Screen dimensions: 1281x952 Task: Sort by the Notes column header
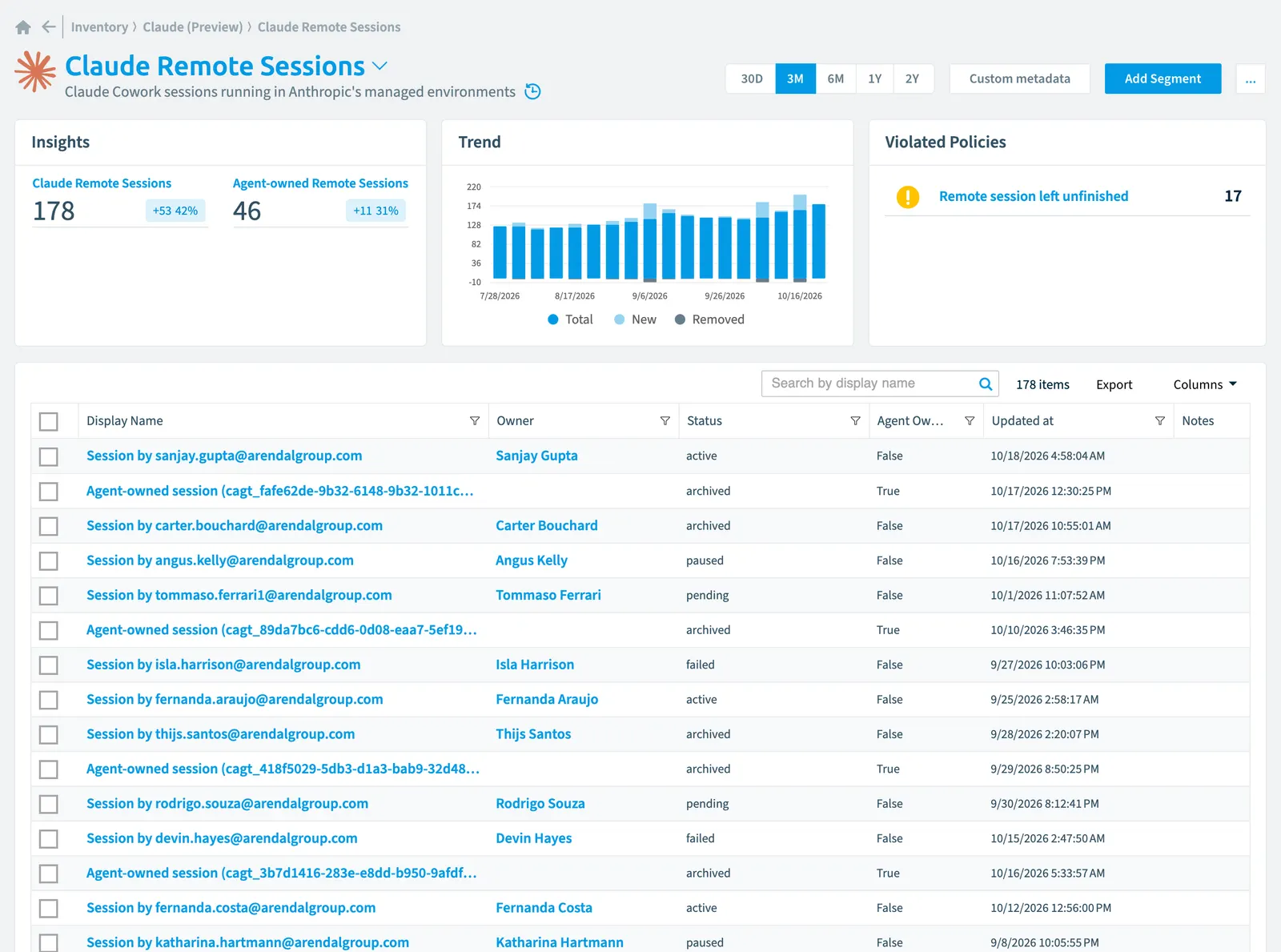click(x=1198, y=421)
